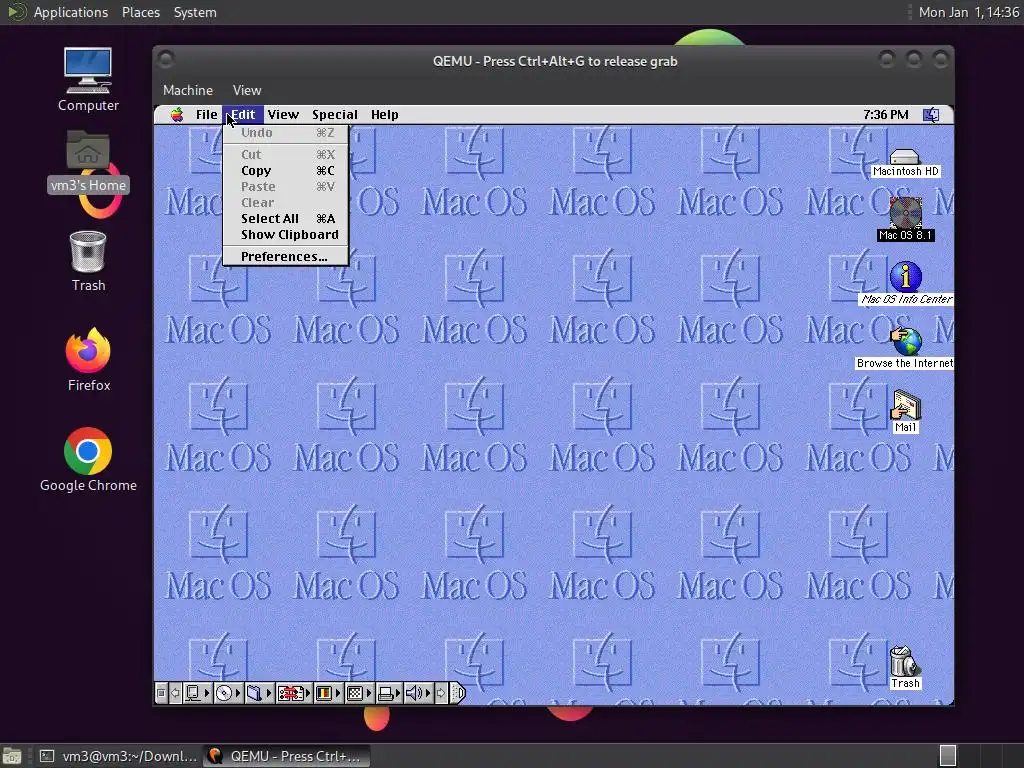Open Preferences... from the Edit menu
1024x768 pixels.
[285, 257]
